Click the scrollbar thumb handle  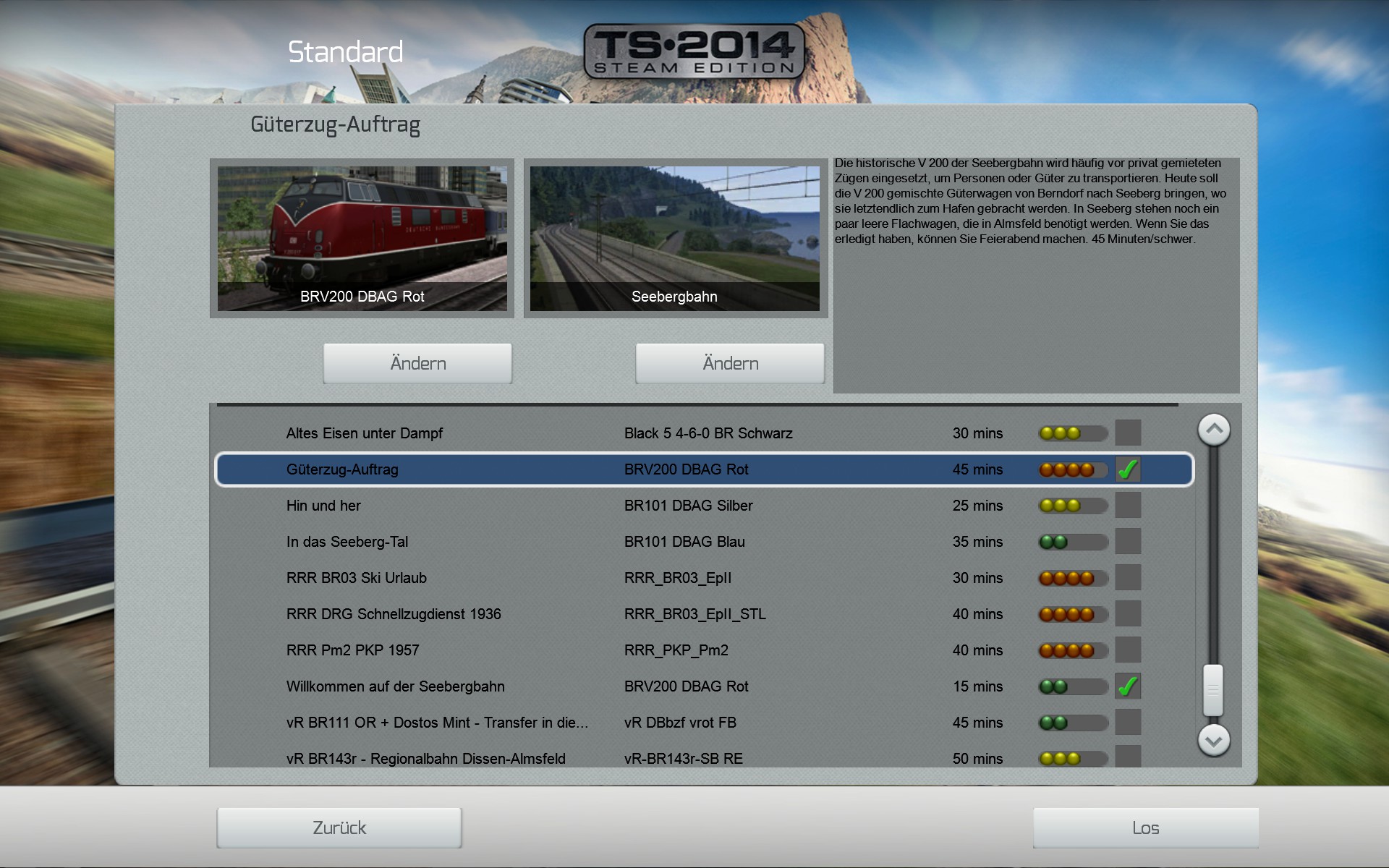point(1213,690)
